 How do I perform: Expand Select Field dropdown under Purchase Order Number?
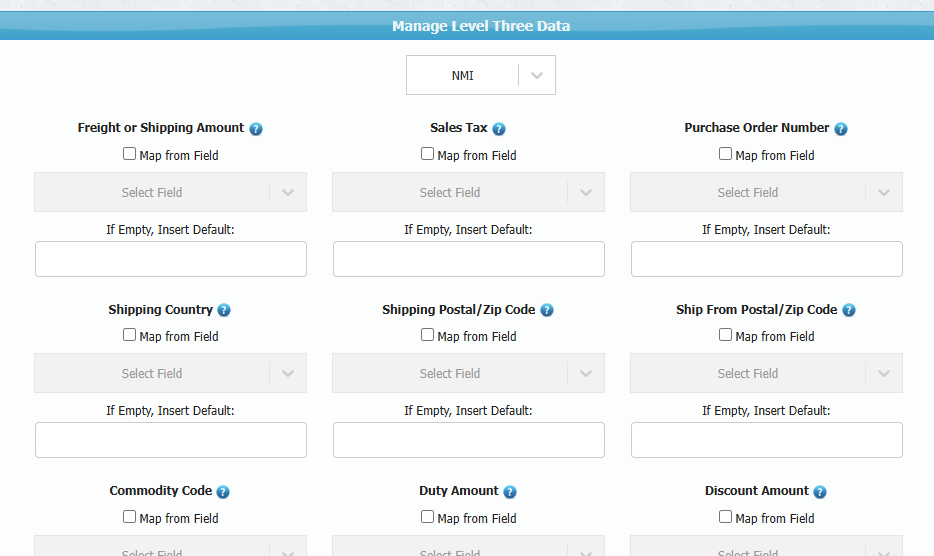(766, 192)
